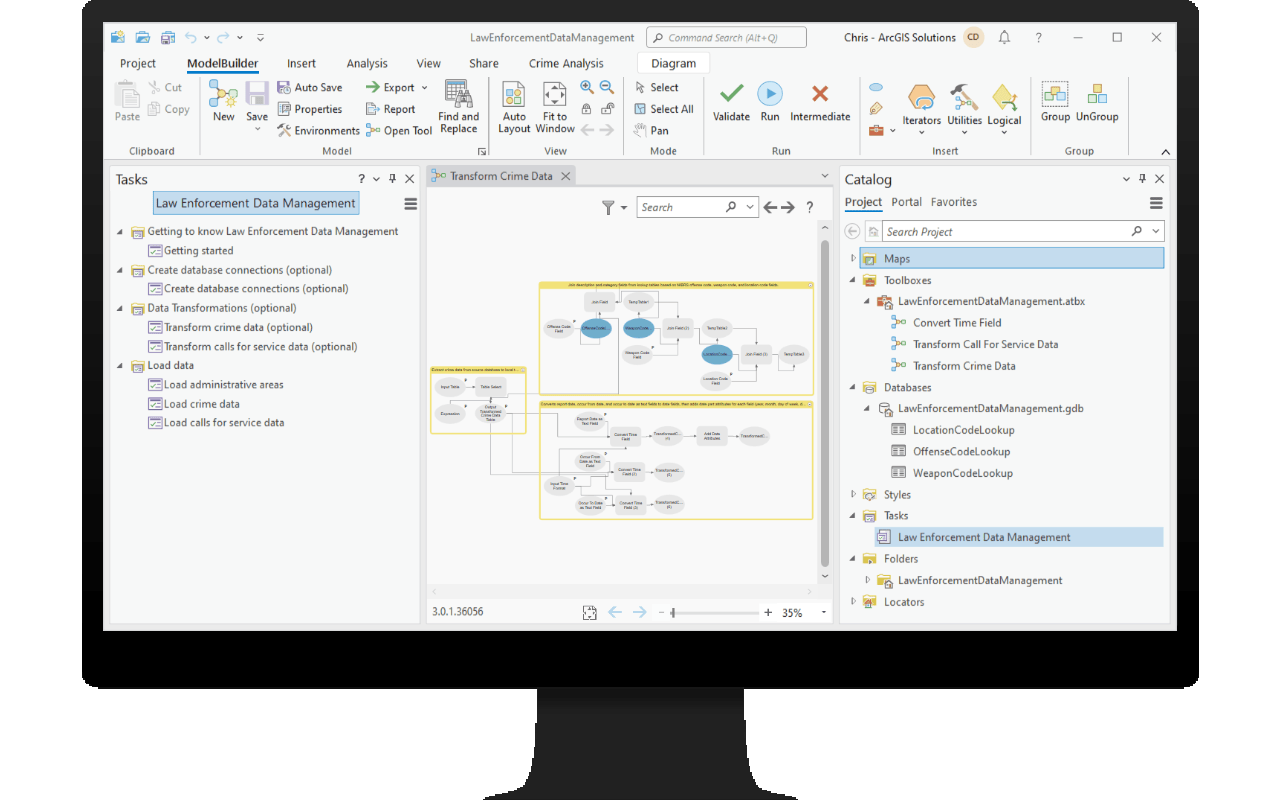The width and height of the screenshot is (1280, 800).
Task: Open the Logical tools menu
Action: (1004, 104)
